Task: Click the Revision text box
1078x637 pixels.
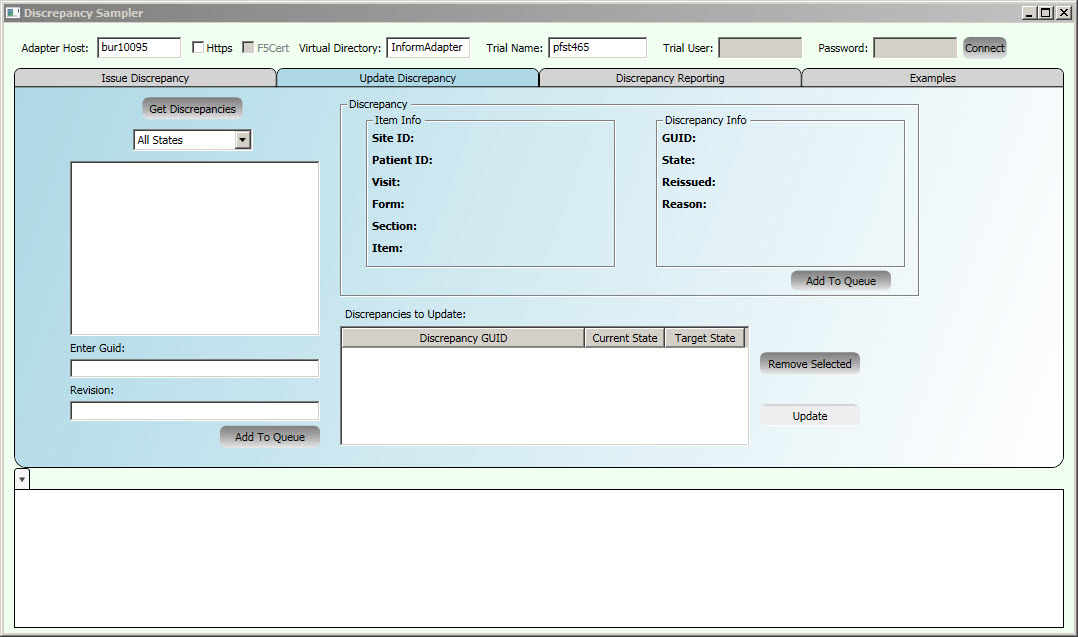Action: click(x=195, y=410)
